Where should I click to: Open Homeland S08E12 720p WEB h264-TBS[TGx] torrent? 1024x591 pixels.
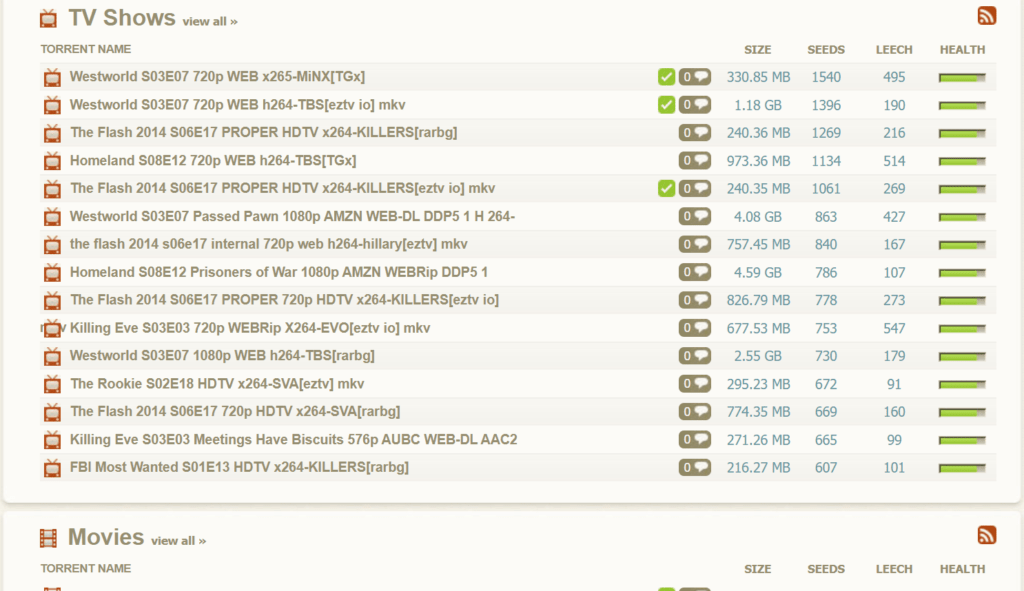(213, 160)
